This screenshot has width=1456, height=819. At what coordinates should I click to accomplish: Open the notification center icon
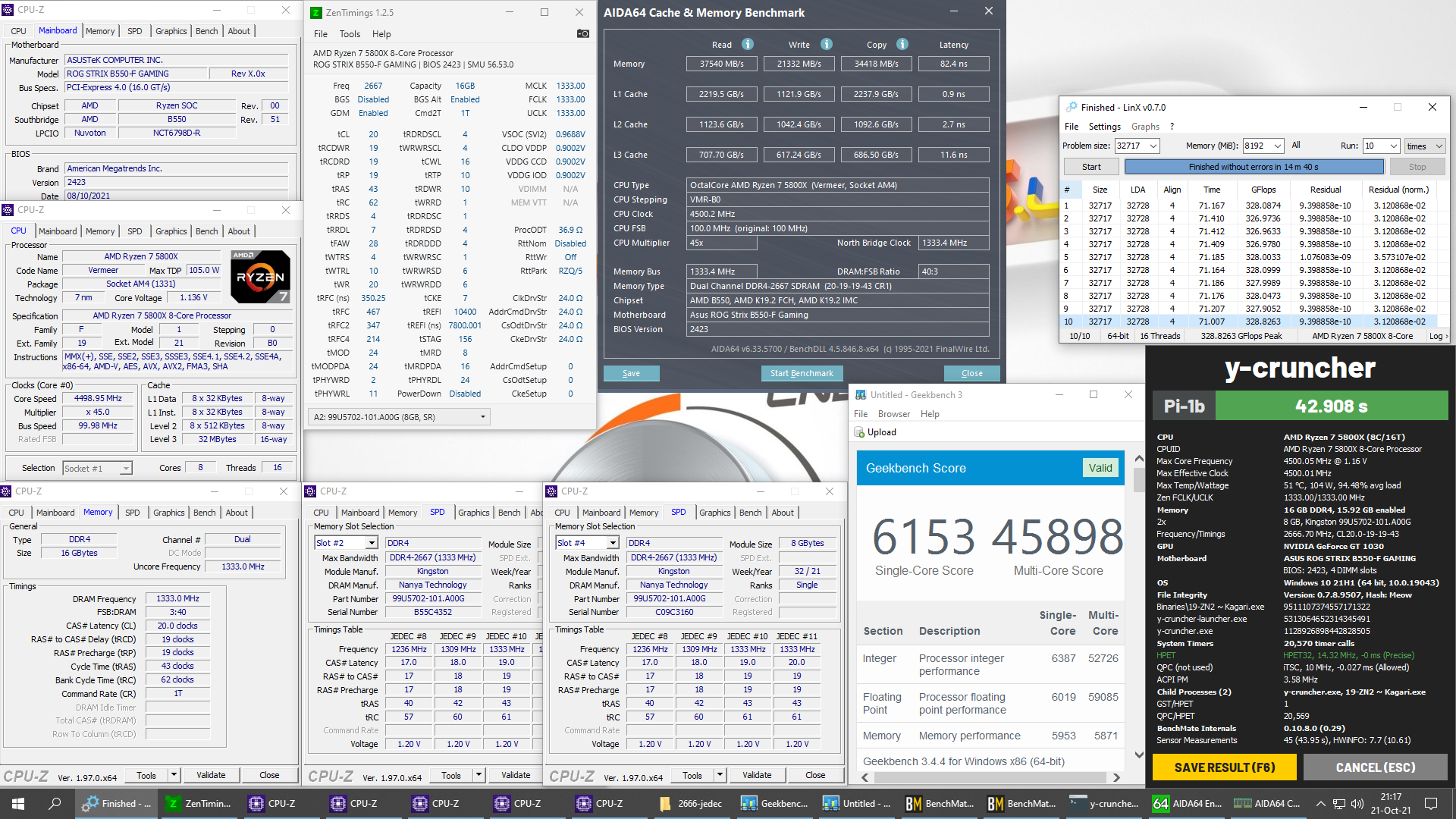coord(1431,804)
